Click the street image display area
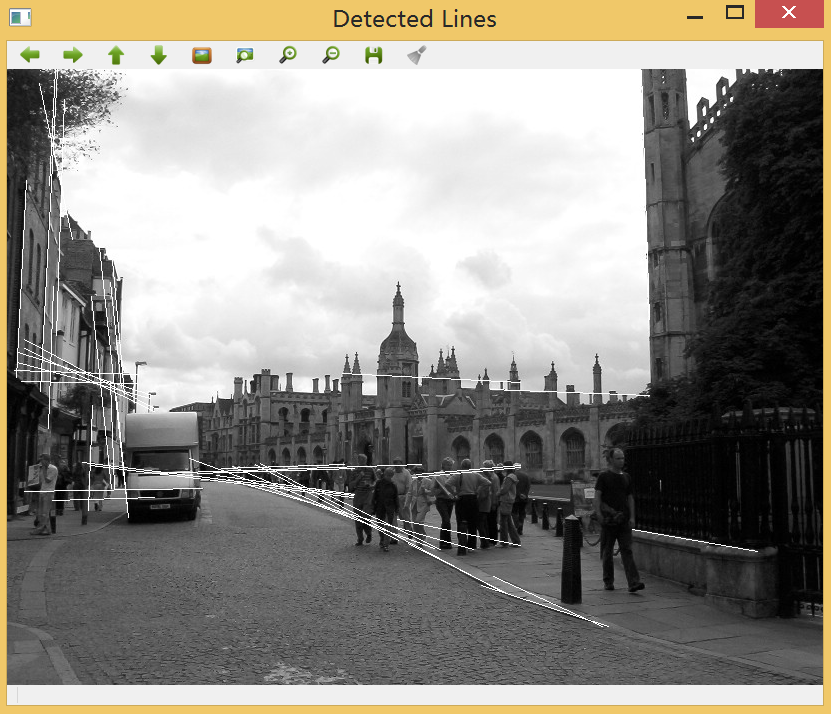The image size is (831, 714). point(415,376)
